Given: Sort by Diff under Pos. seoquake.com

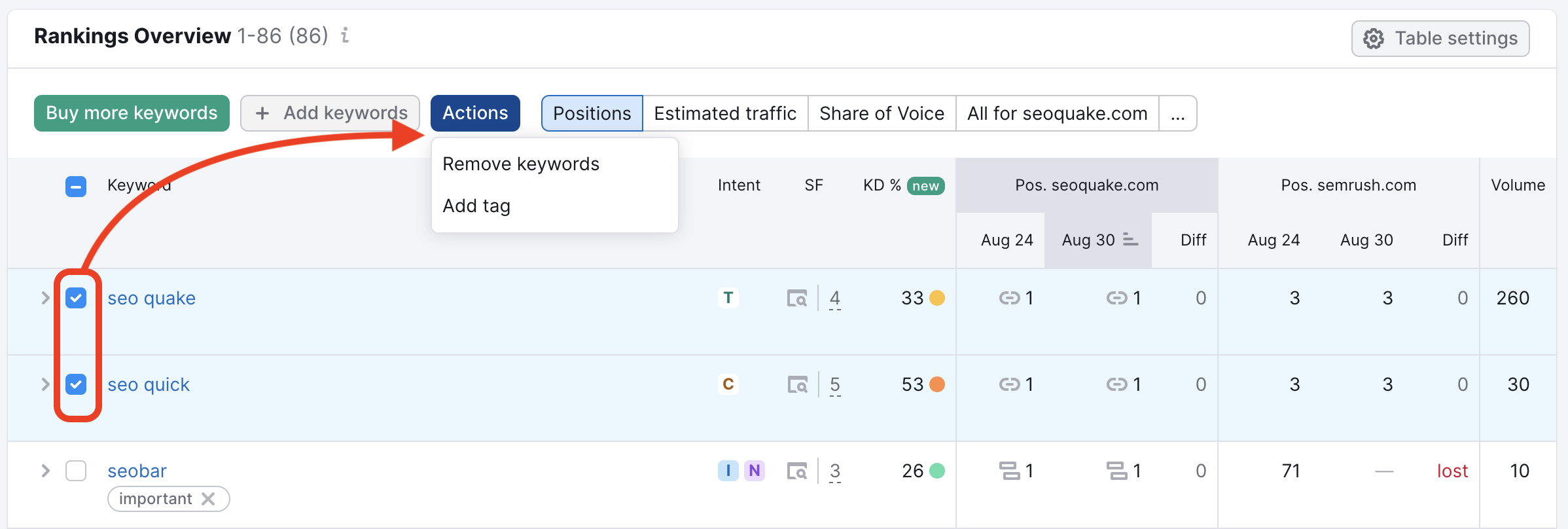Looking at the screenshot, I should pyautogui.click(x=1193, y=240).
